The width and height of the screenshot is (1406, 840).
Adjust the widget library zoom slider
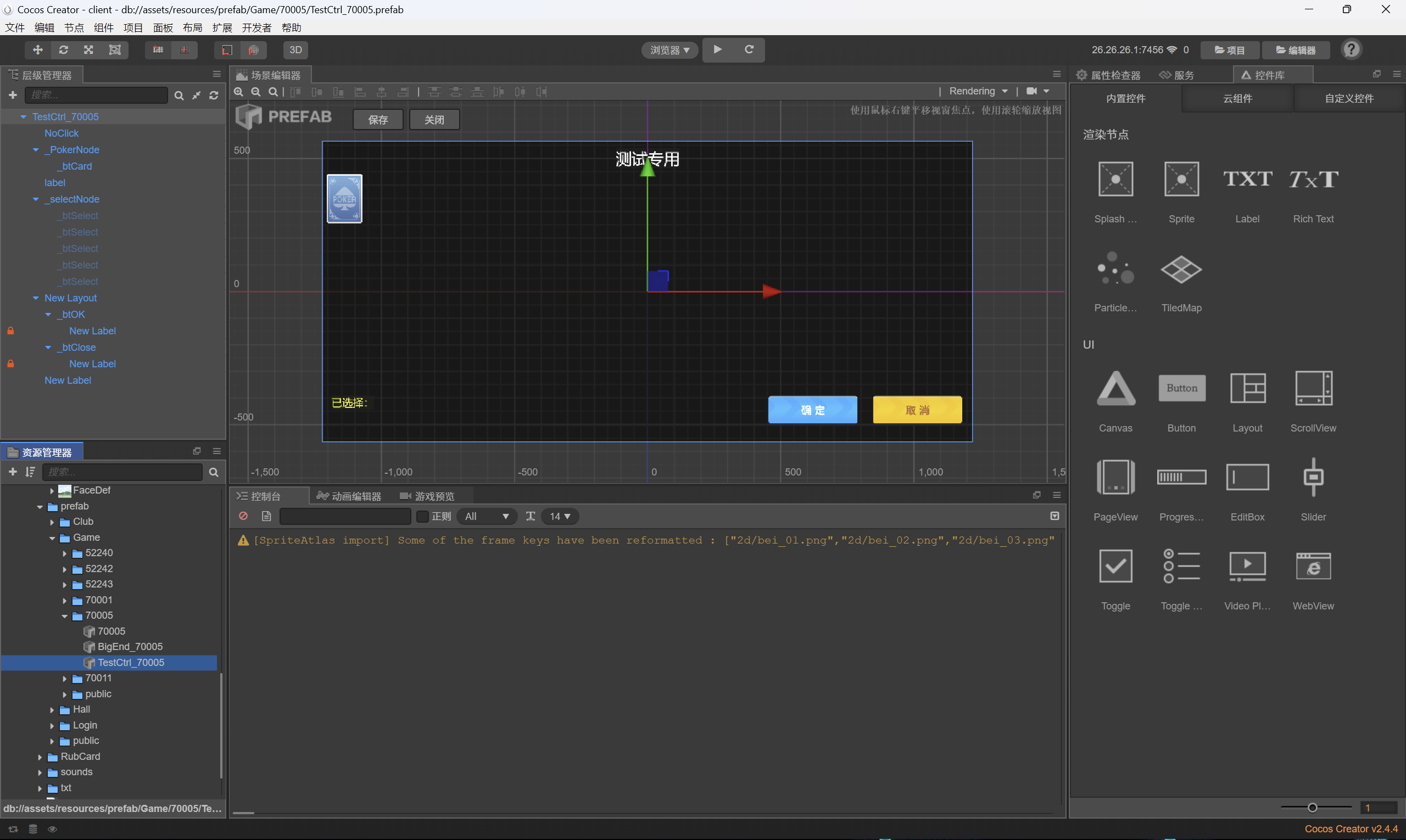(x=1312, y=808)
